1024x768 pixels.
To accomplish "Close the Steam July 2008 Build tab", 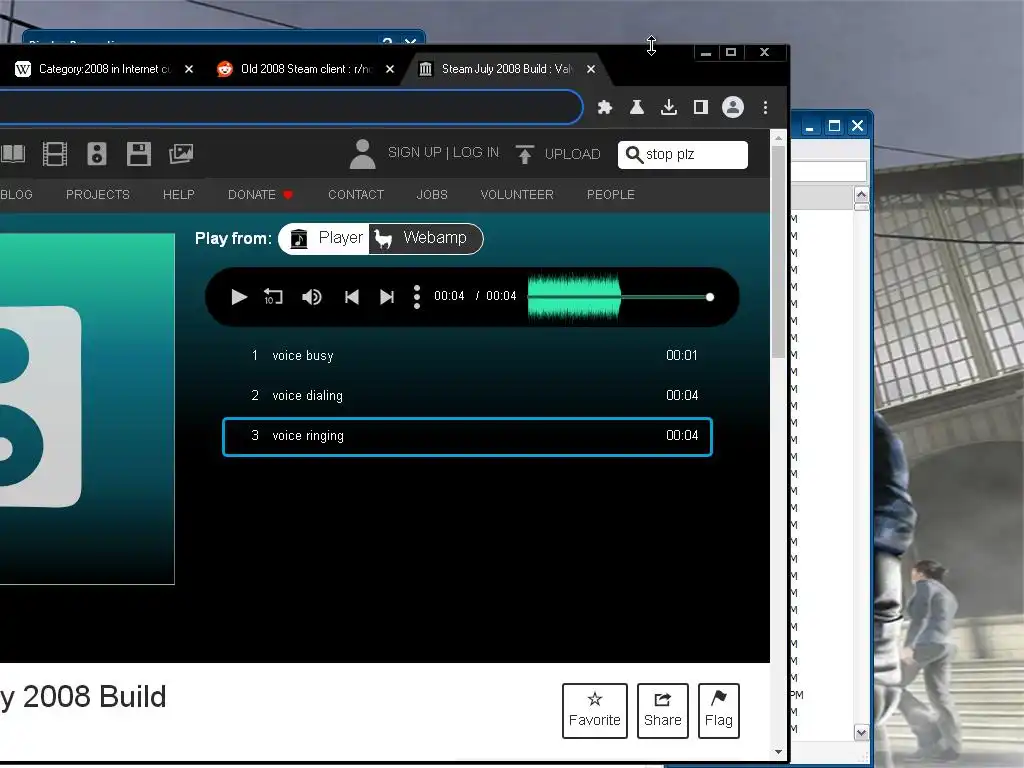I will 591,69.
